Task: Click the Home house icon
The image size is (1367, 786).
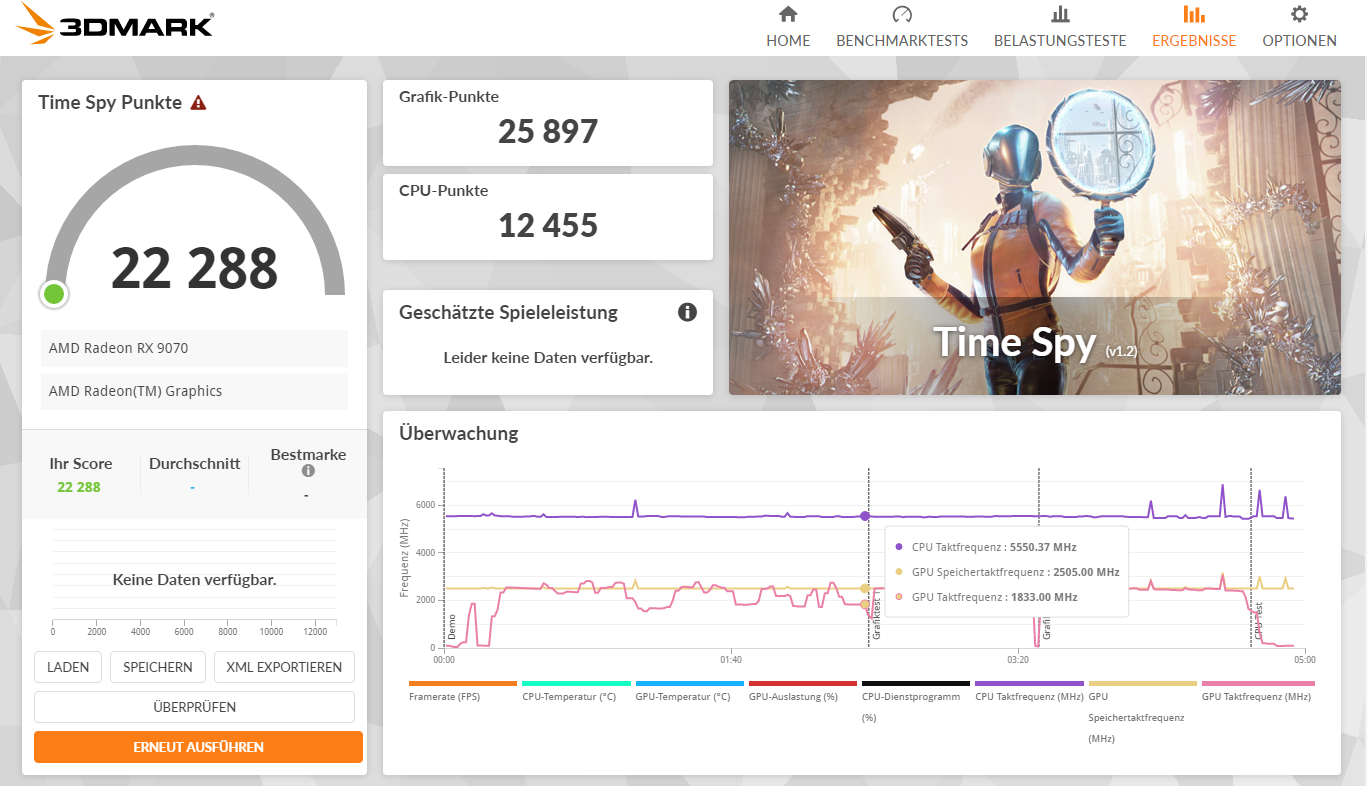Action: pyautogui.click(x=788, y=14)
